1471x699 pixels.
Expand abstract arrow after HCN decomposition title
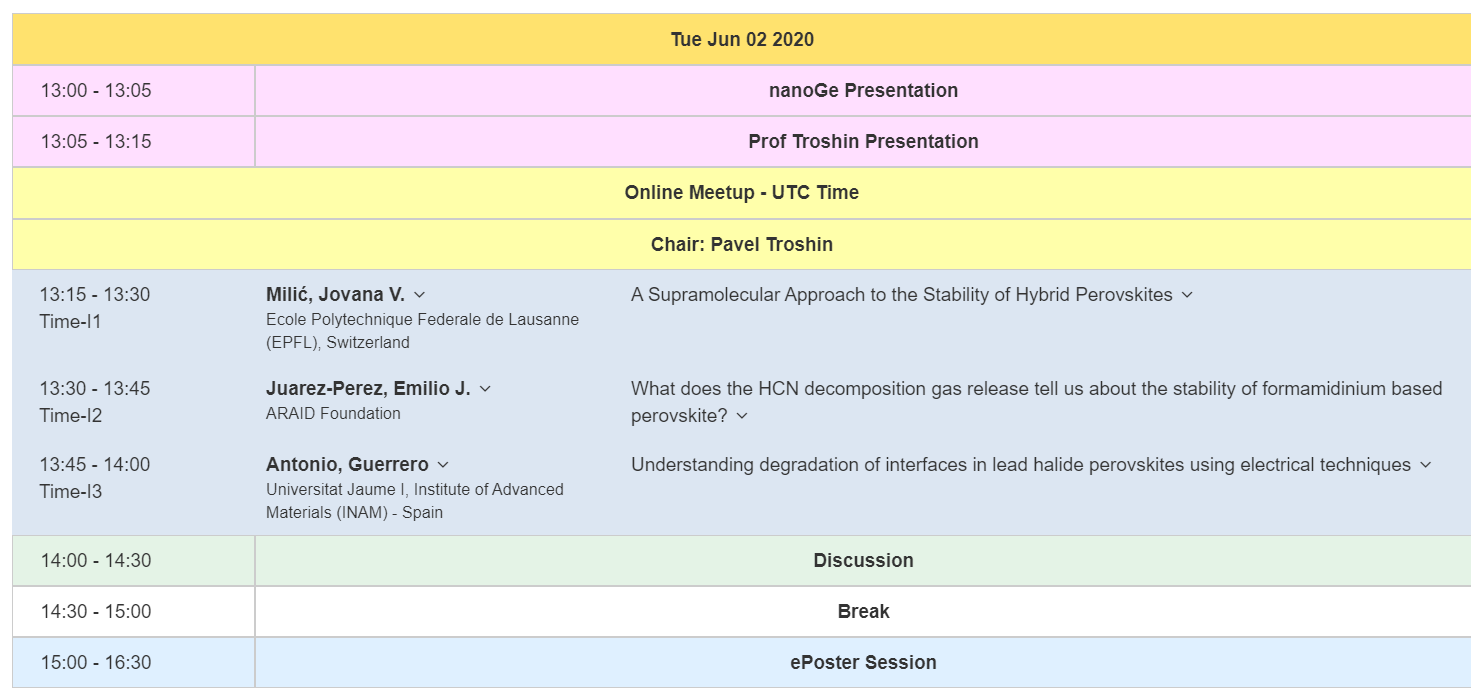742,416
